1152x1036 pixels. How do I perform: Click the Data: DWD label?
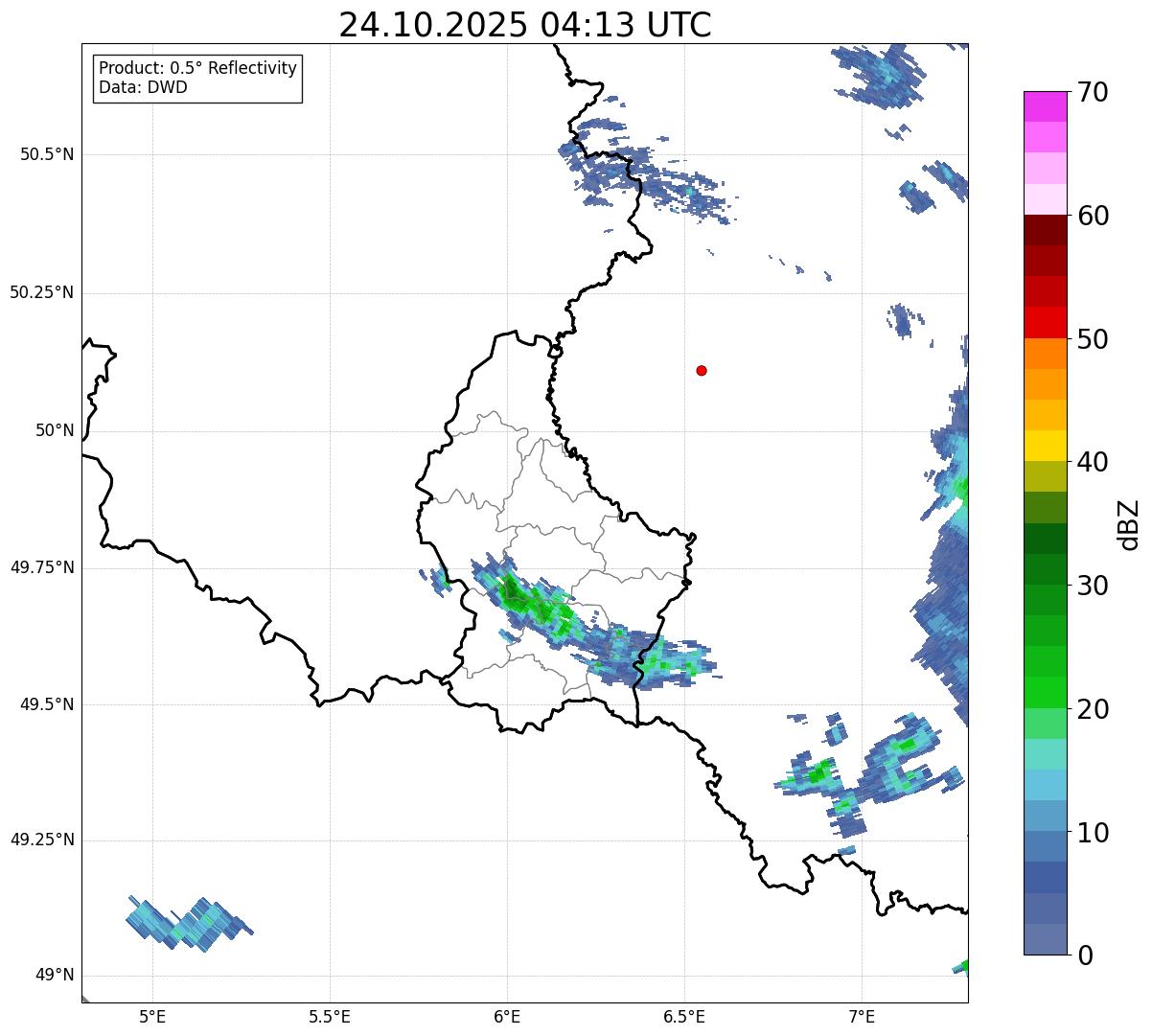click(x=143, y=88)
